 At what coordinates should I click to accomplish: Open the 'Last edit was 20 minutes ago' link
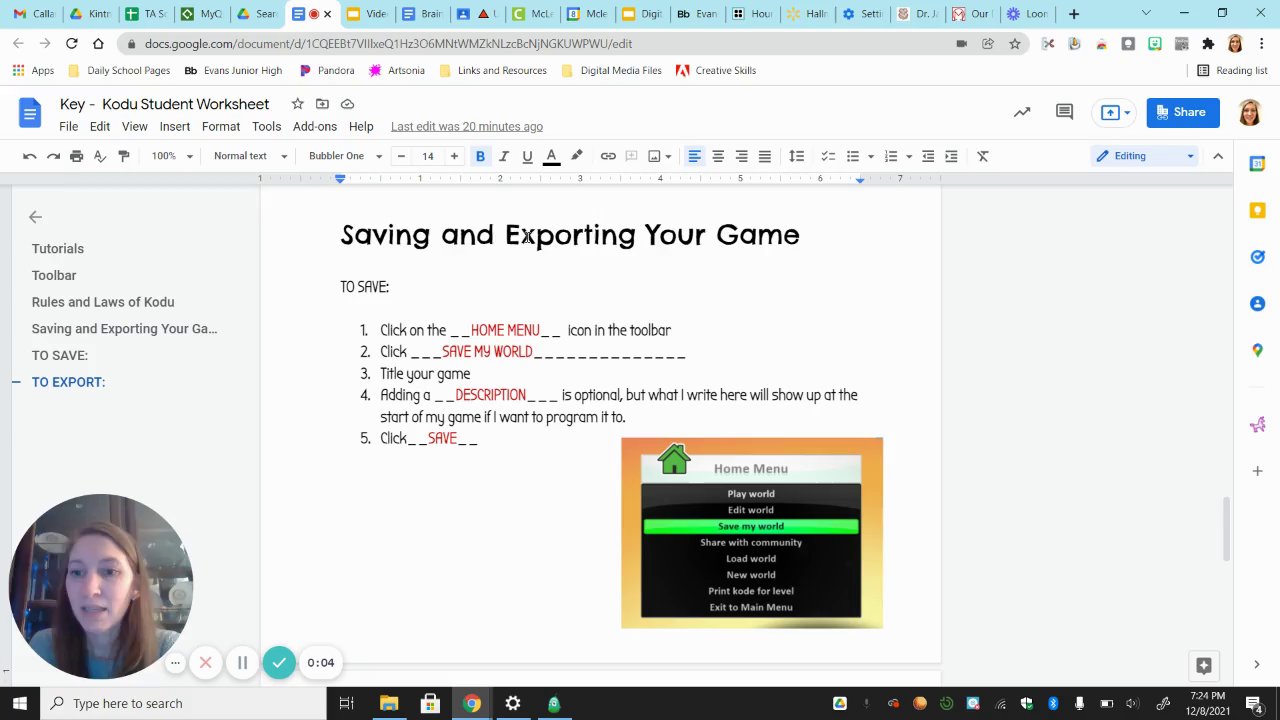pyautogui.click(x=467, y=127)
